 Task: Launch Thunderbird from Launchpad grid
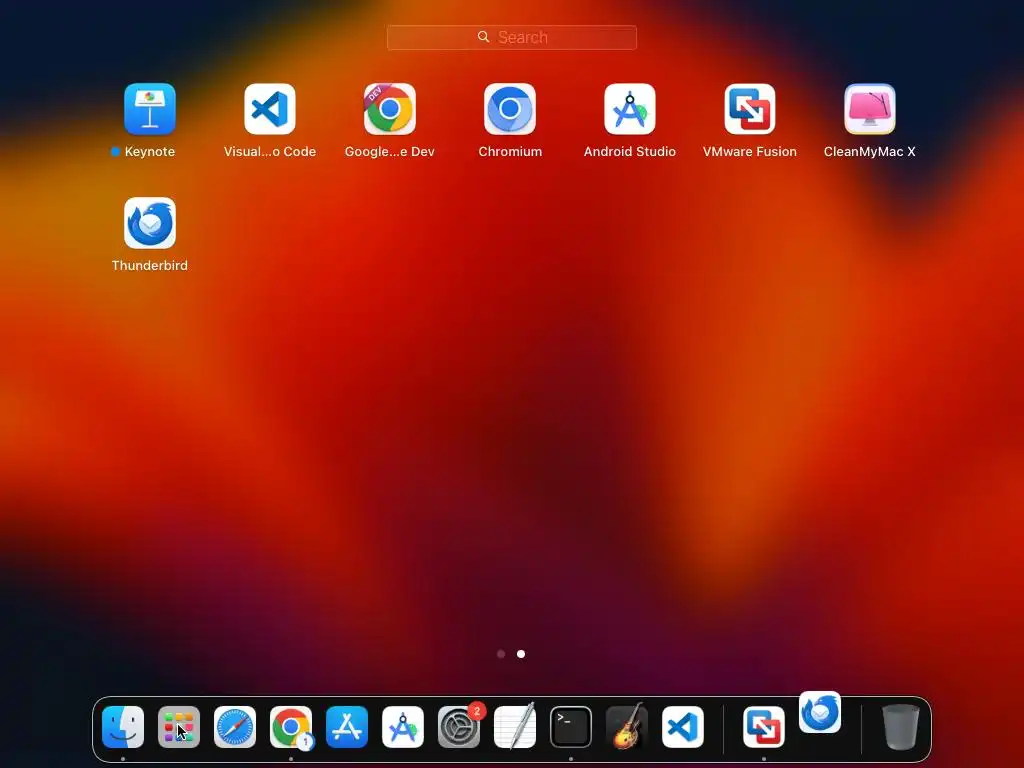coord(150,223)
